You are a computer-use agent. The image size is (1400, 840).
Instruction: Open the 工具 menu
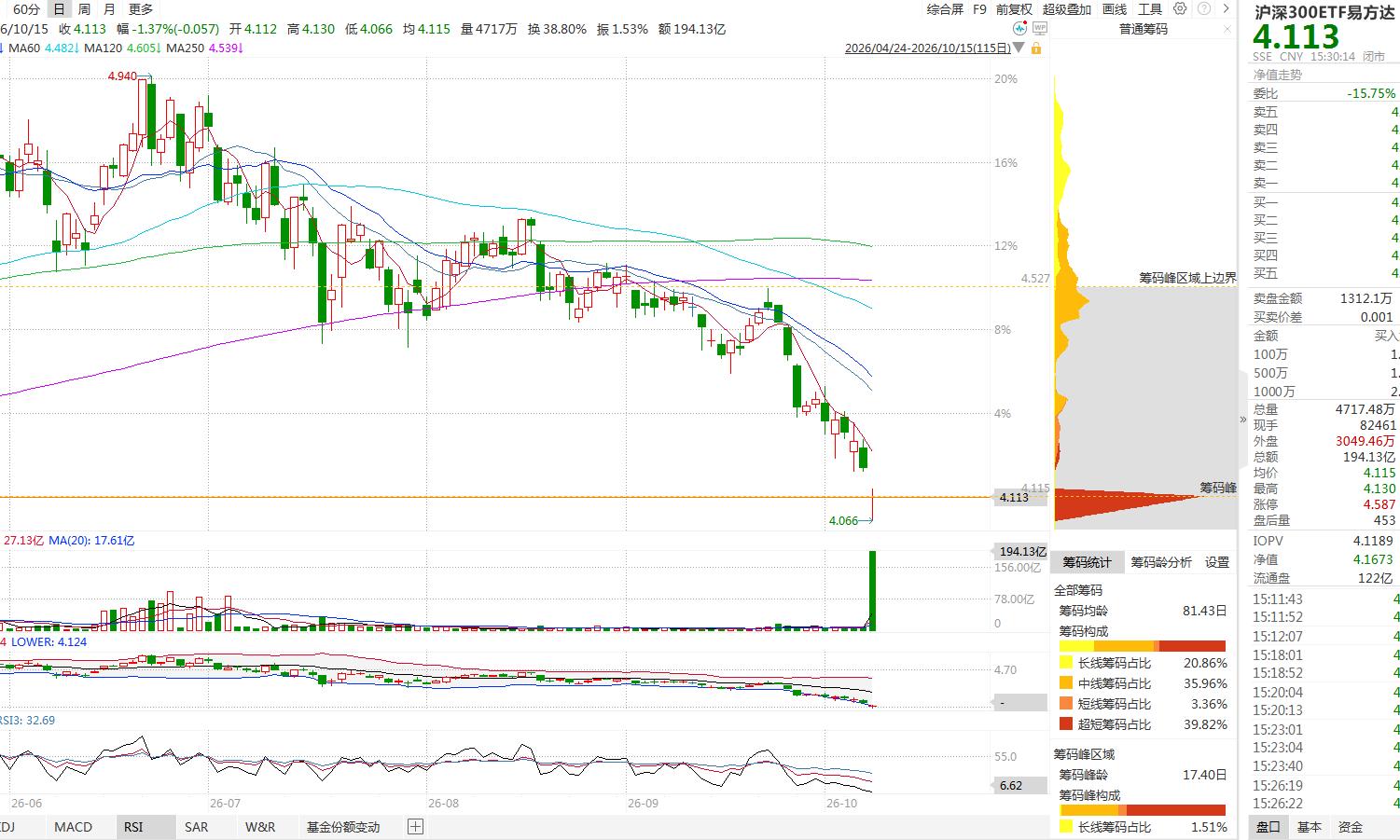[x=1150, y=9]
